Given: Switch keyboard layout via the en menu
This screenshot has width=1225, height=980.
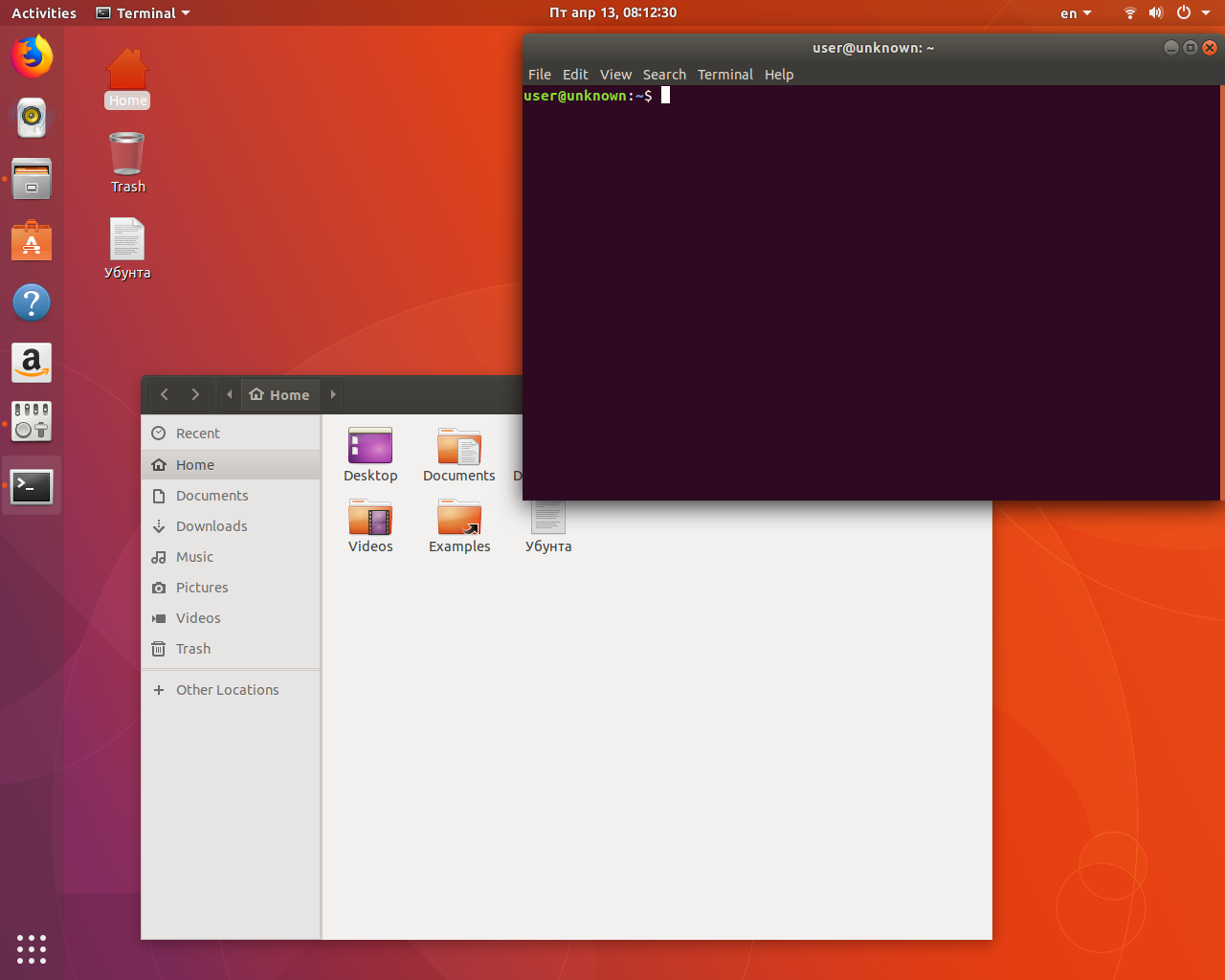Looking at the screenshot, I should pyautogui.click(x=1076, y=12).
